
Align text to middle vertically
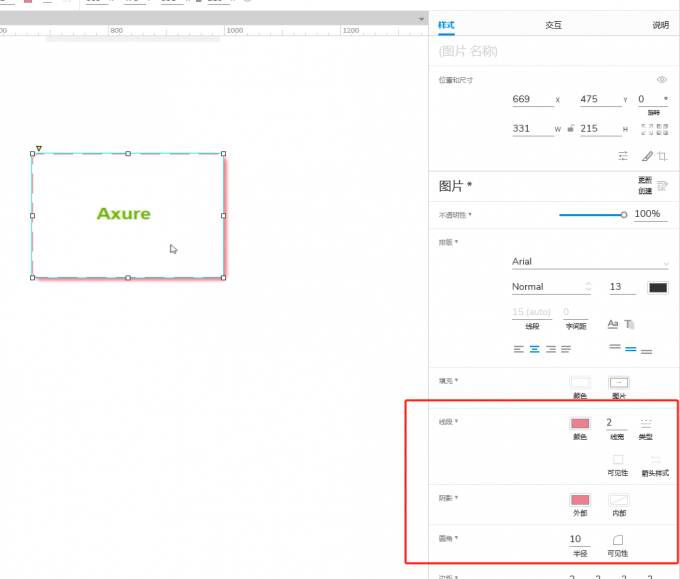[x=631, y=349]
